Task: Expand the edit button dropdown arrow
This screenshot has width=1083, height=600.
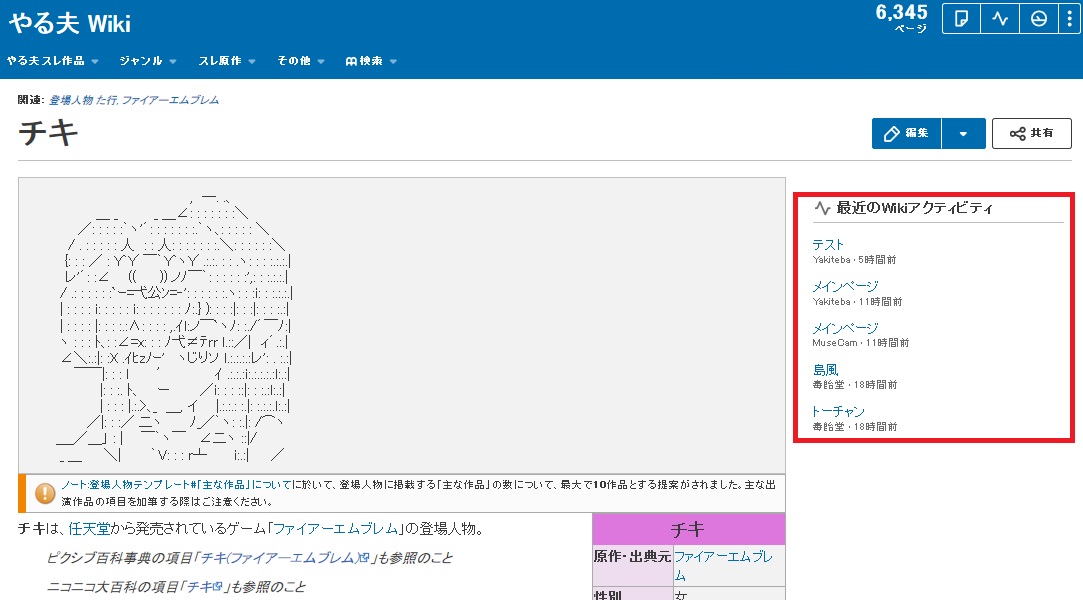Action: tap(963, 134)
